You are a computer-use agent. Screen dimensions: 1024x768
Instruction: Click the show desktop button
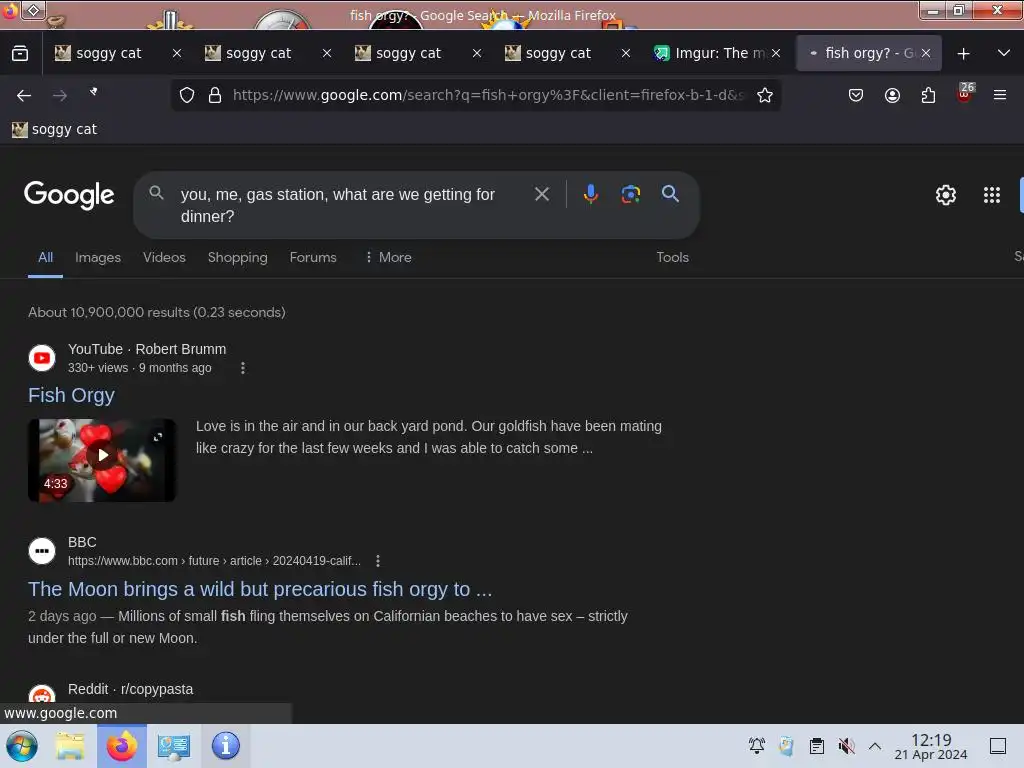[x=998, y=746]
